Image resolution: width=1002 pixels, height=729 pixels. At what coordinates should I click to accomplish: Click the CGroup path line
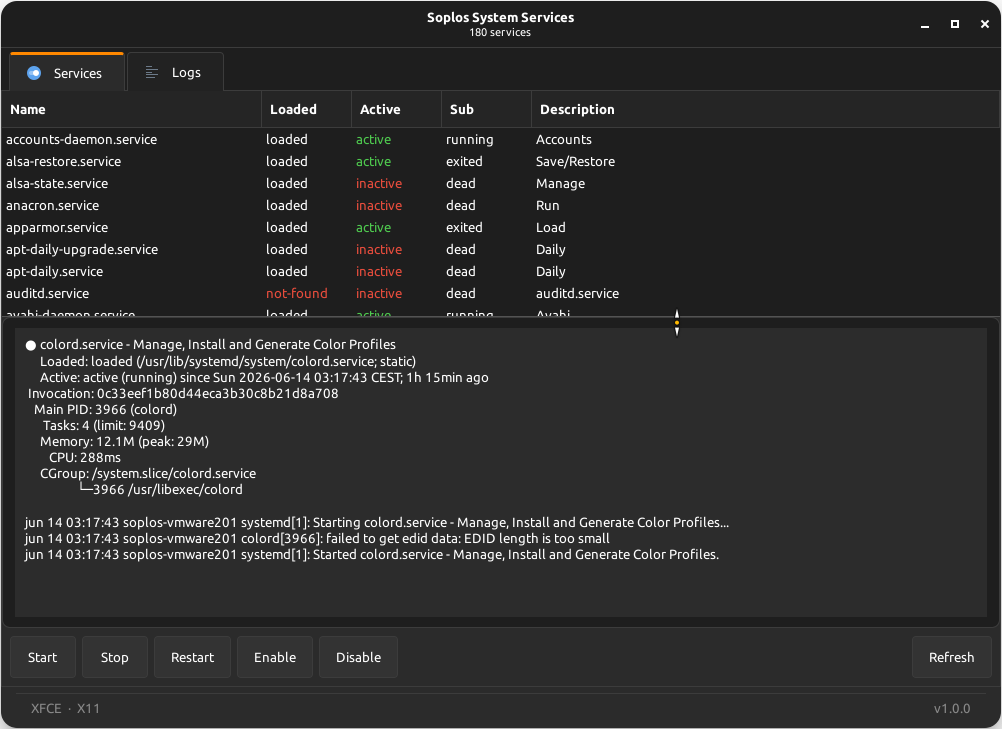coord(148,473)
